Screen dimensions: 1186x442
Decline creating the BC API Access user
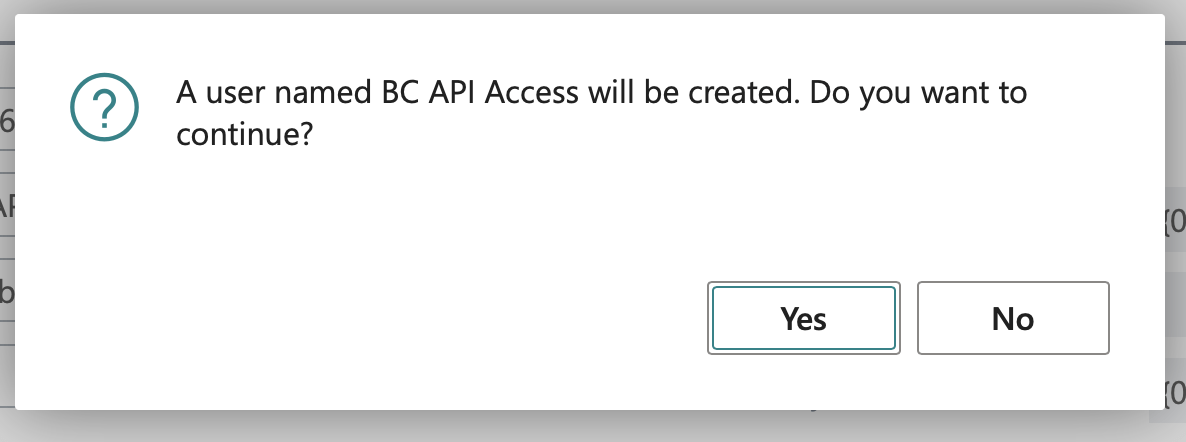tap(1012, 318)
